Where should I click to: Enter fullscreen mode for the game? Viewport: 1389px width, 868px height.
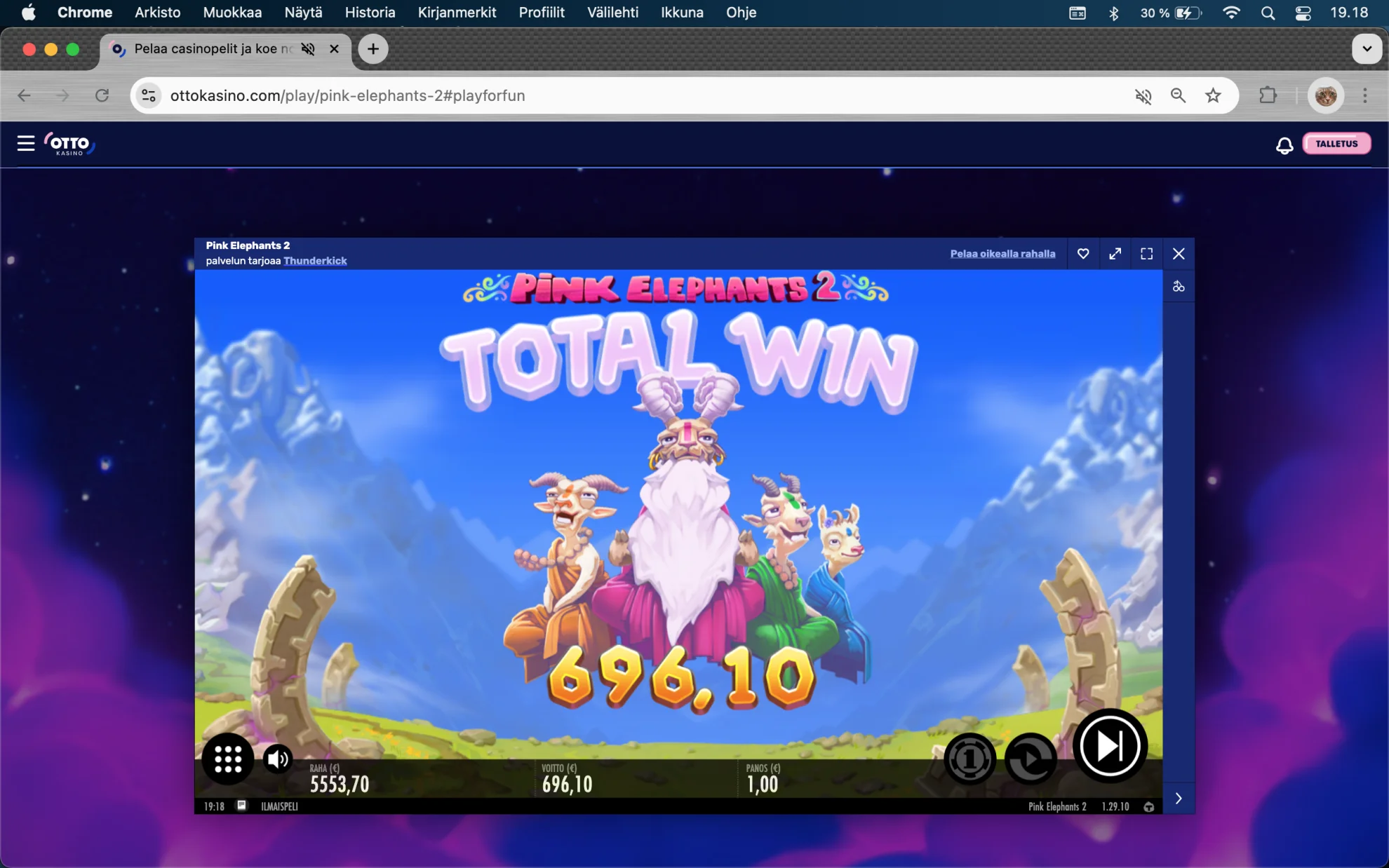pos(1146,254)
